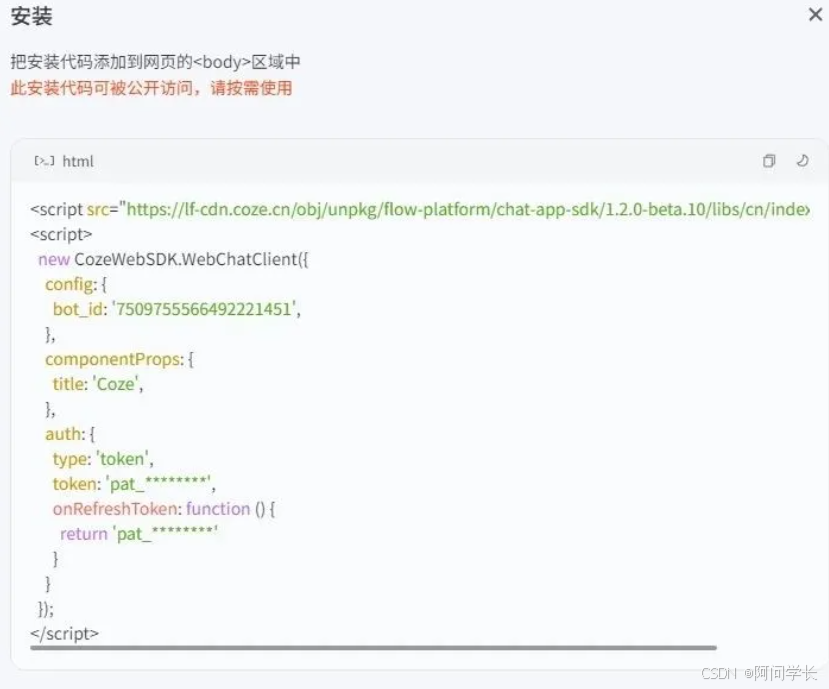Toggle dark theme for code block
This screenshot has width=829, height=689.
click(803, 160)
